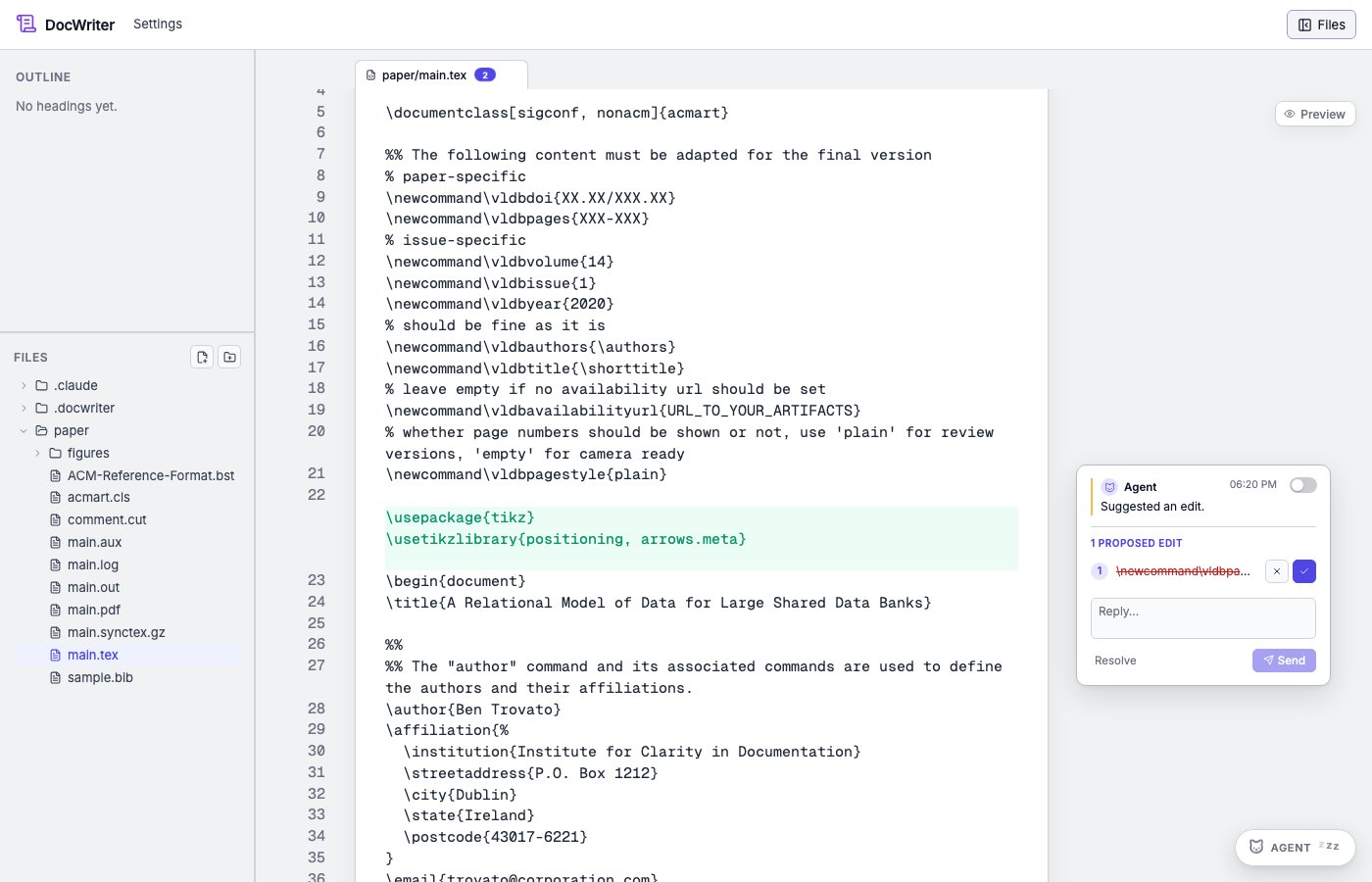Click the main.aux file icon
The image size is (1372, 882).
click(56, 542)
